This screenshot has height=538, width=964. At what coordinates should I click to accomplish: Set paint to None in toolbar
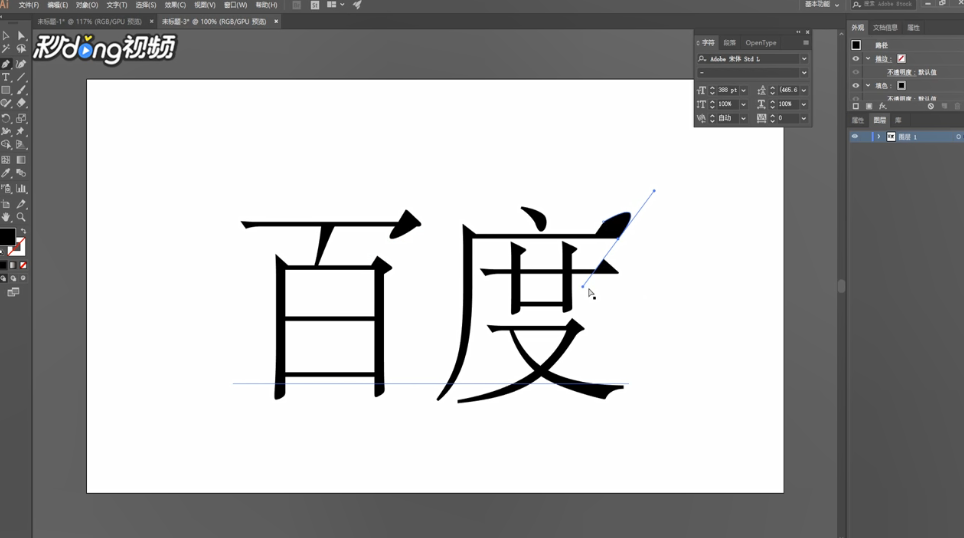pos(23,265)
